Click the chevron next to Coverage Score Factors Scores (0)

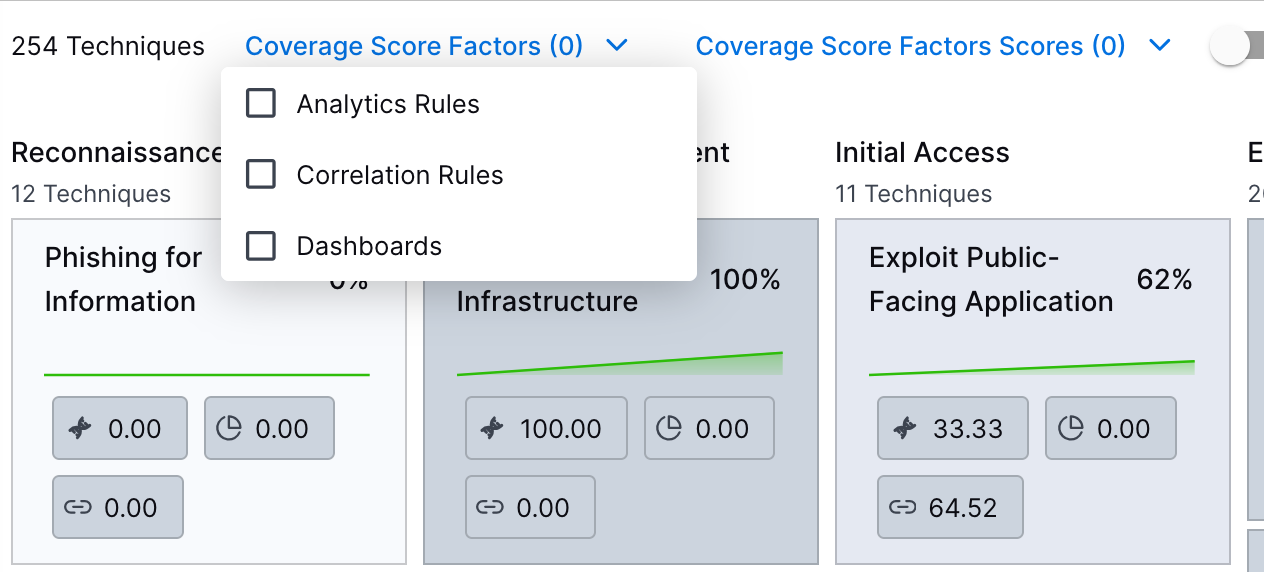click(x=1160, y=46)
